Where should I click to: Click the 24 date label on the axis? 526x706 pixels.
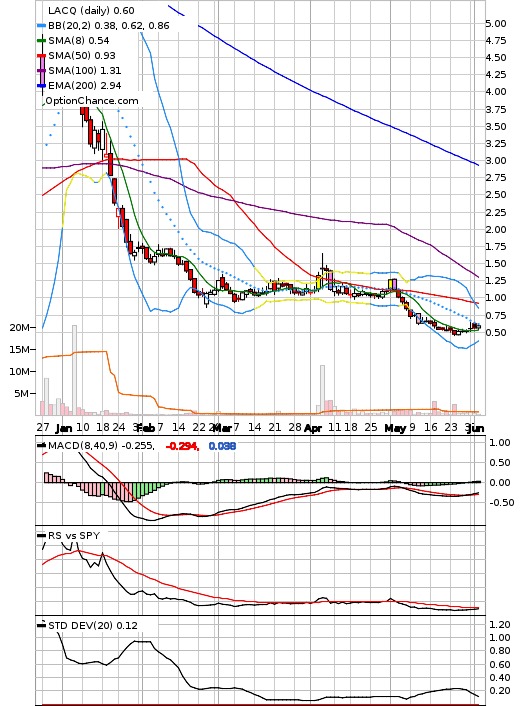click(x=118, y=427)
